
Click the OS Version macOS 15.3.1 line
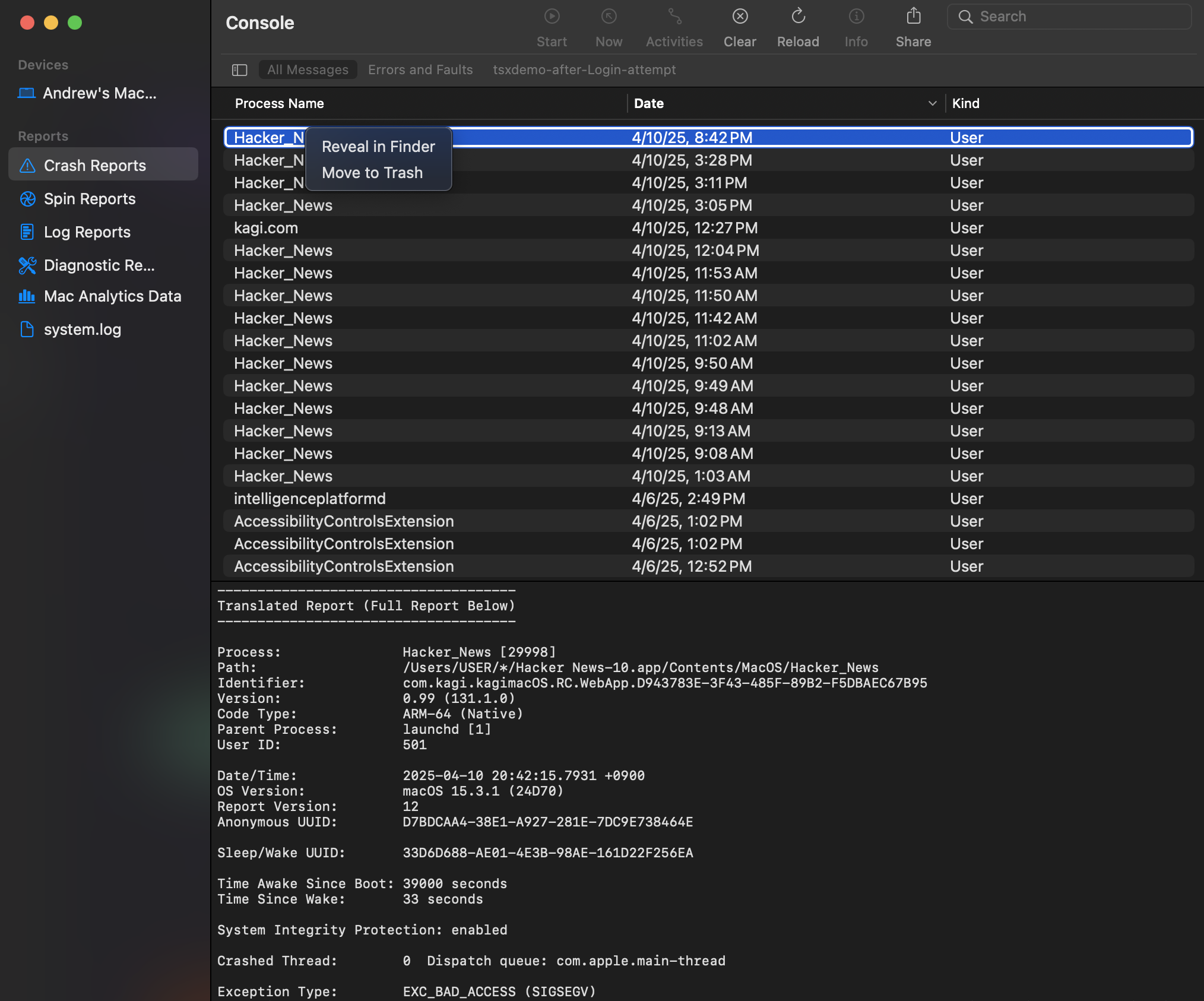(391, 791)
